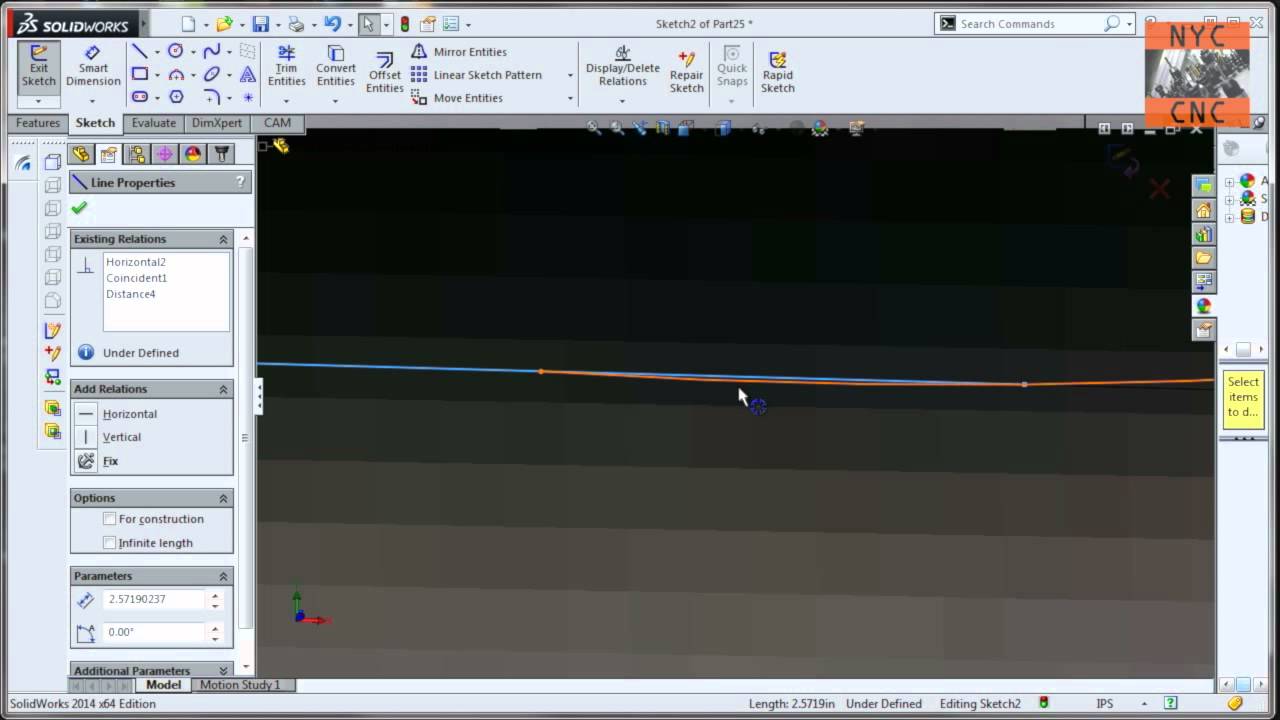Open the Linear Sketch Pattern dropdown arrow
This screenshot has width=1280, height=720.
[571, 75]
